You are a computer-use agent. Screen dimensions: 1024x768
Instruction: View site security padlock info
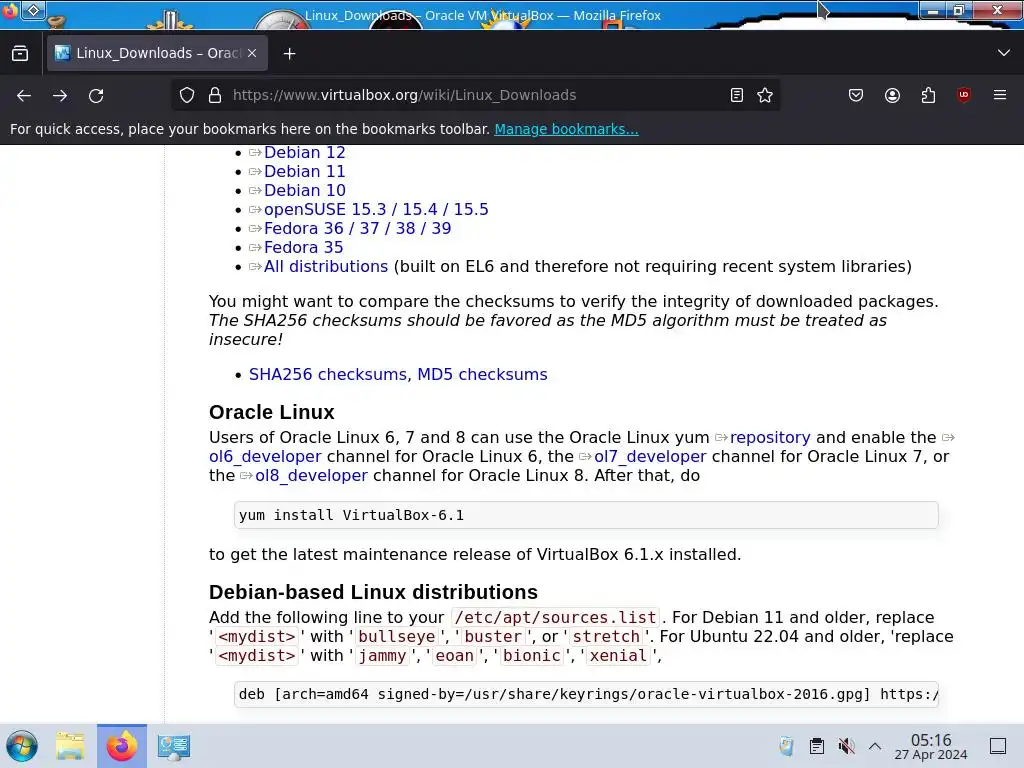[x=215, y=95]
